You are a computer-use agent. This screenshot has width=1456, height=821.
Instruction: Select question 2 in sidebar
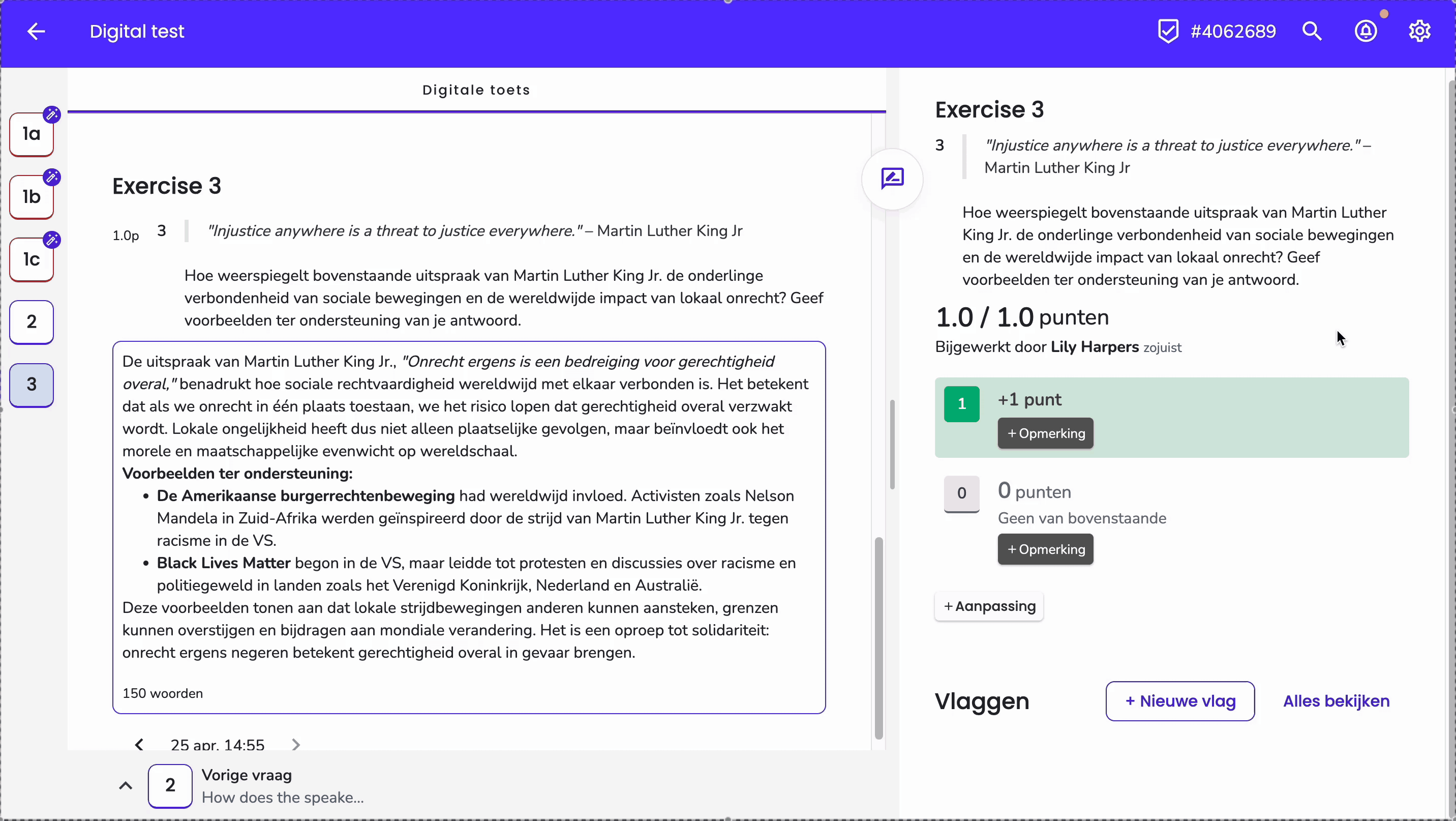[x=32, y=322]
